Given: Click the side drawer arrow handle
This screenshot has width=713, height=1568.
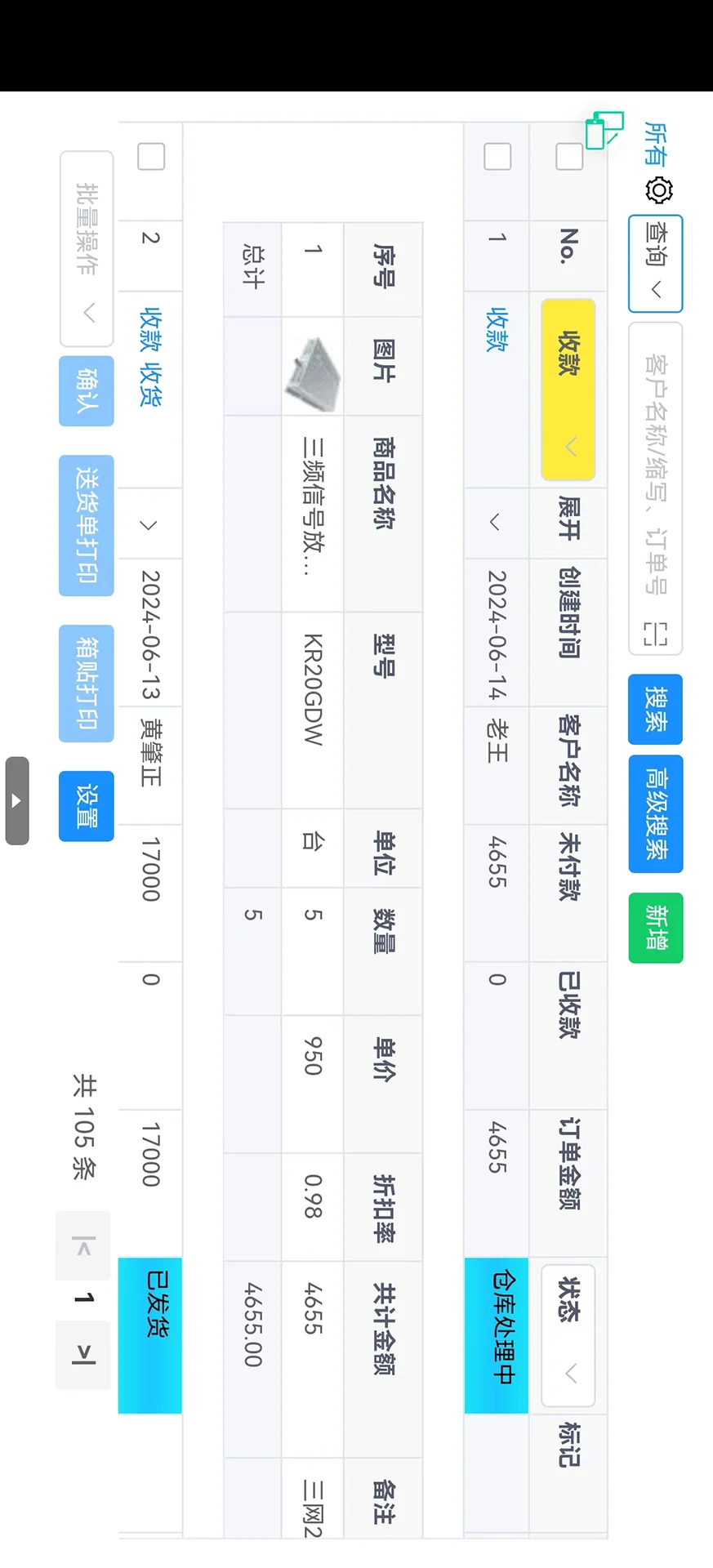Looking at the screenshot, I should click(x=17, y=800).
